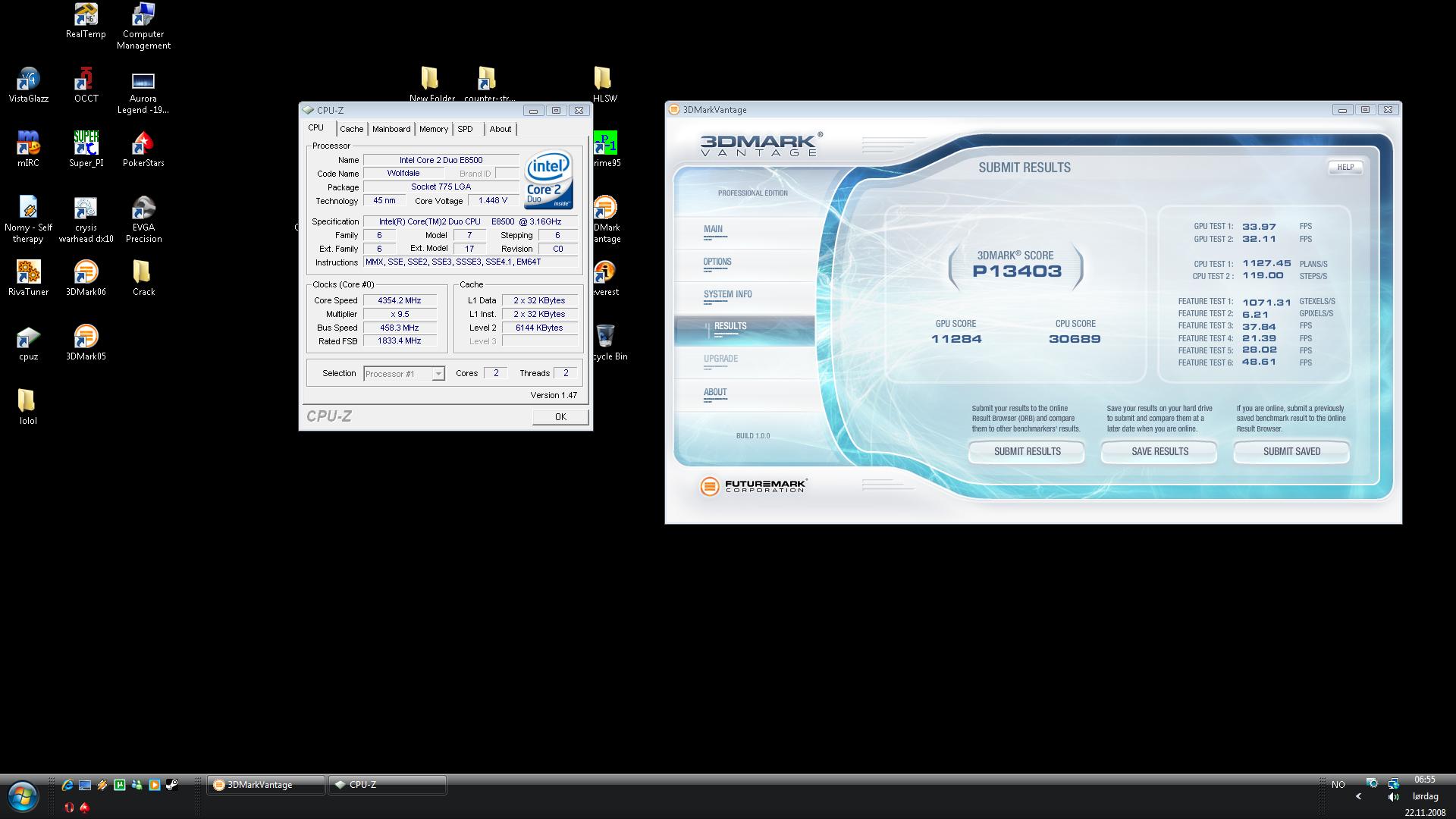Screen dimensions: 1456x819
Task: Switch to the SPD tab in CPU-Z
Action: tap(465, 129)
